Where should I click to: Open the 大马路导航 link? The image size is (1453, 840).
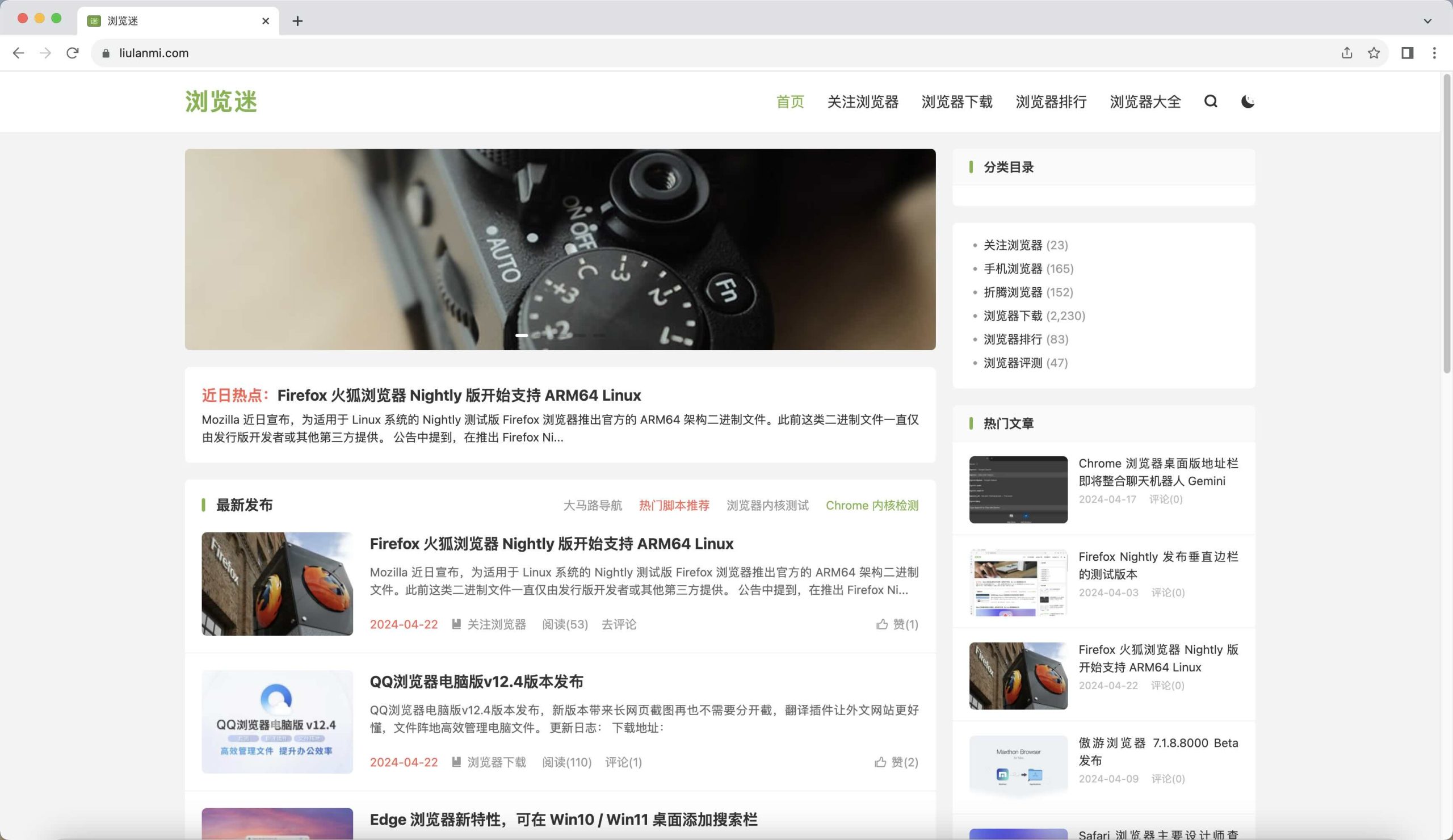[x=593, y=506]
